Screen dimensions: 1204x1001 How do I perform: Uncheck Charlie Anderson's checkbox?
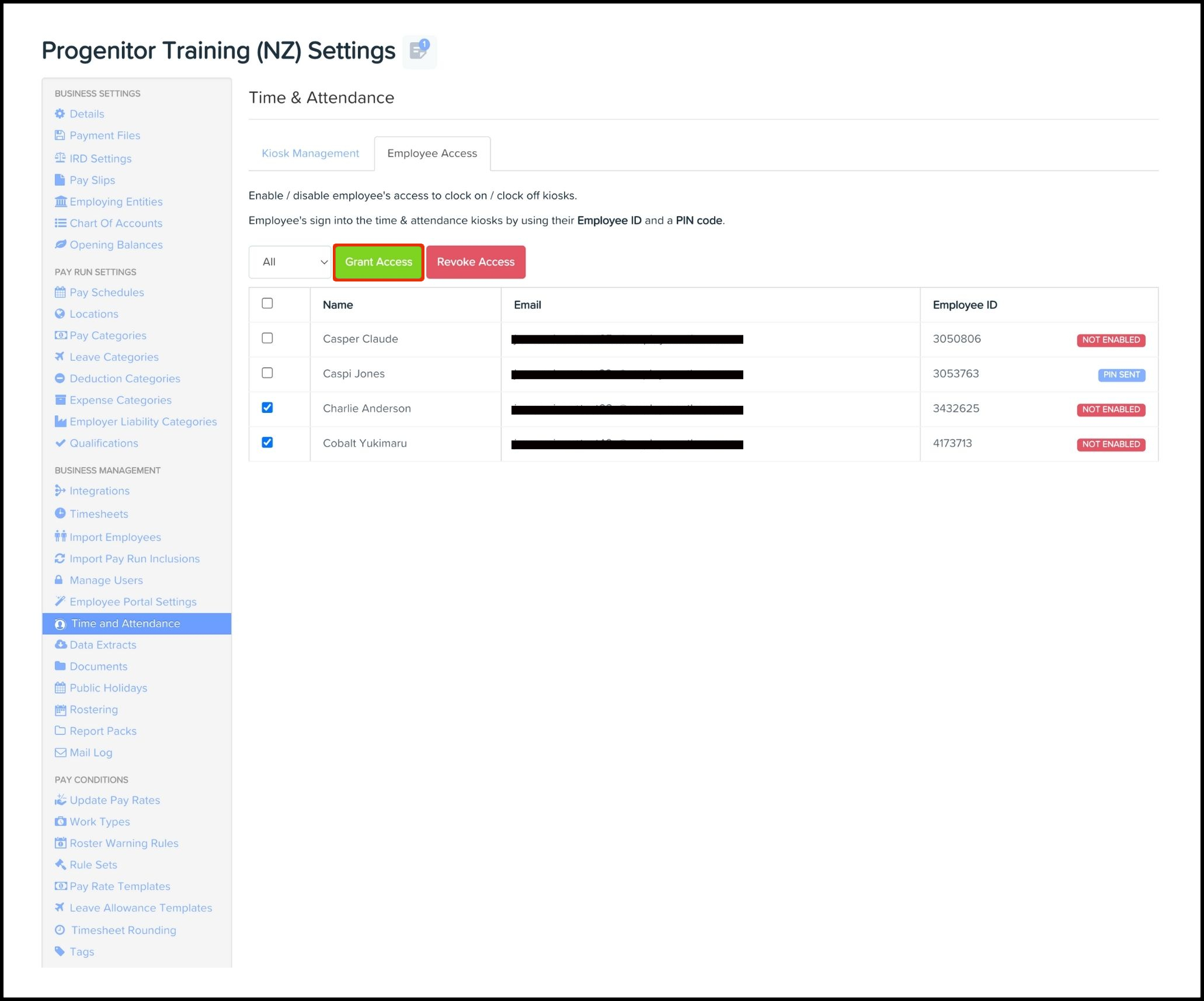267,408
